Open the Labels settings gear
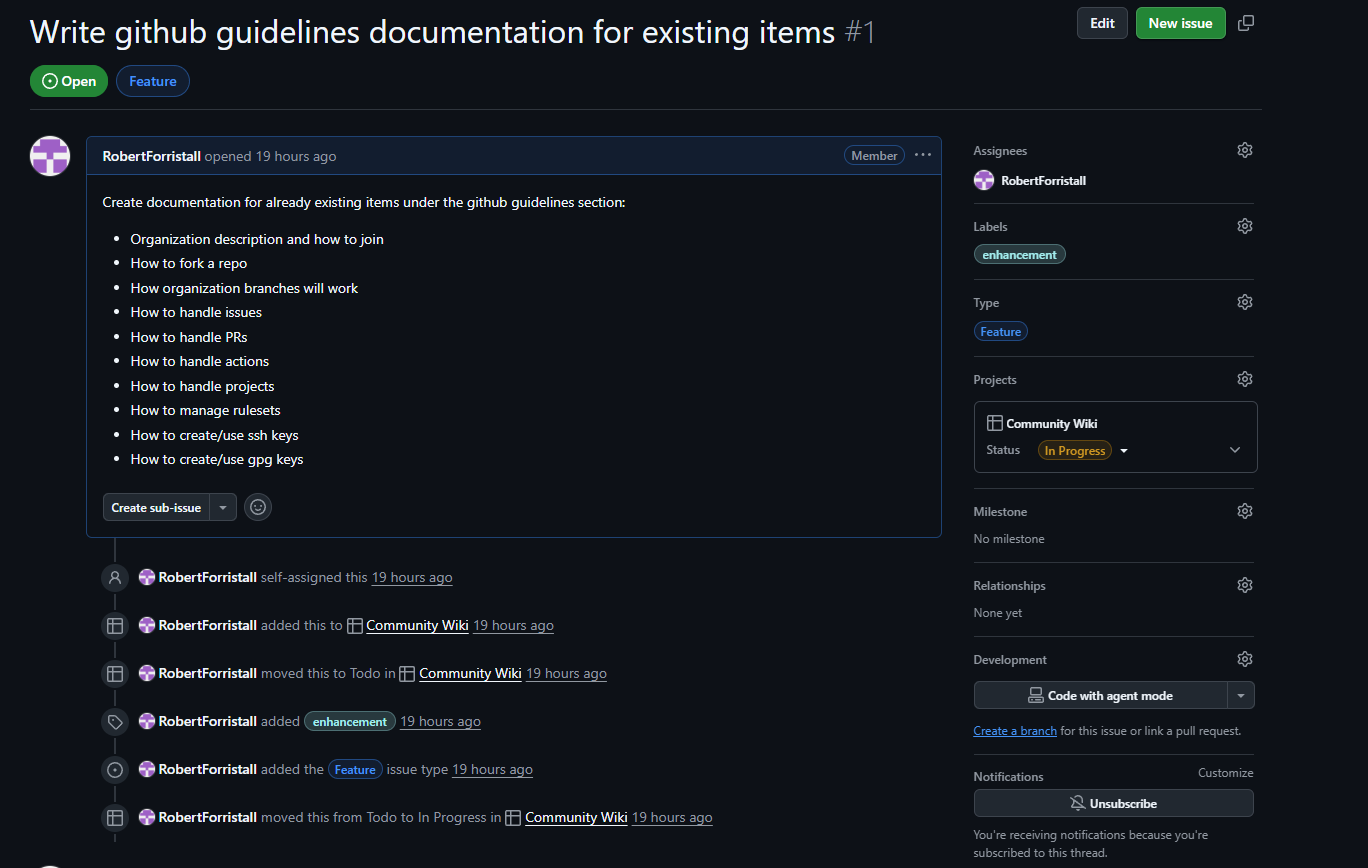Viewport: 1368px width, 868px height. (1244, 225)
